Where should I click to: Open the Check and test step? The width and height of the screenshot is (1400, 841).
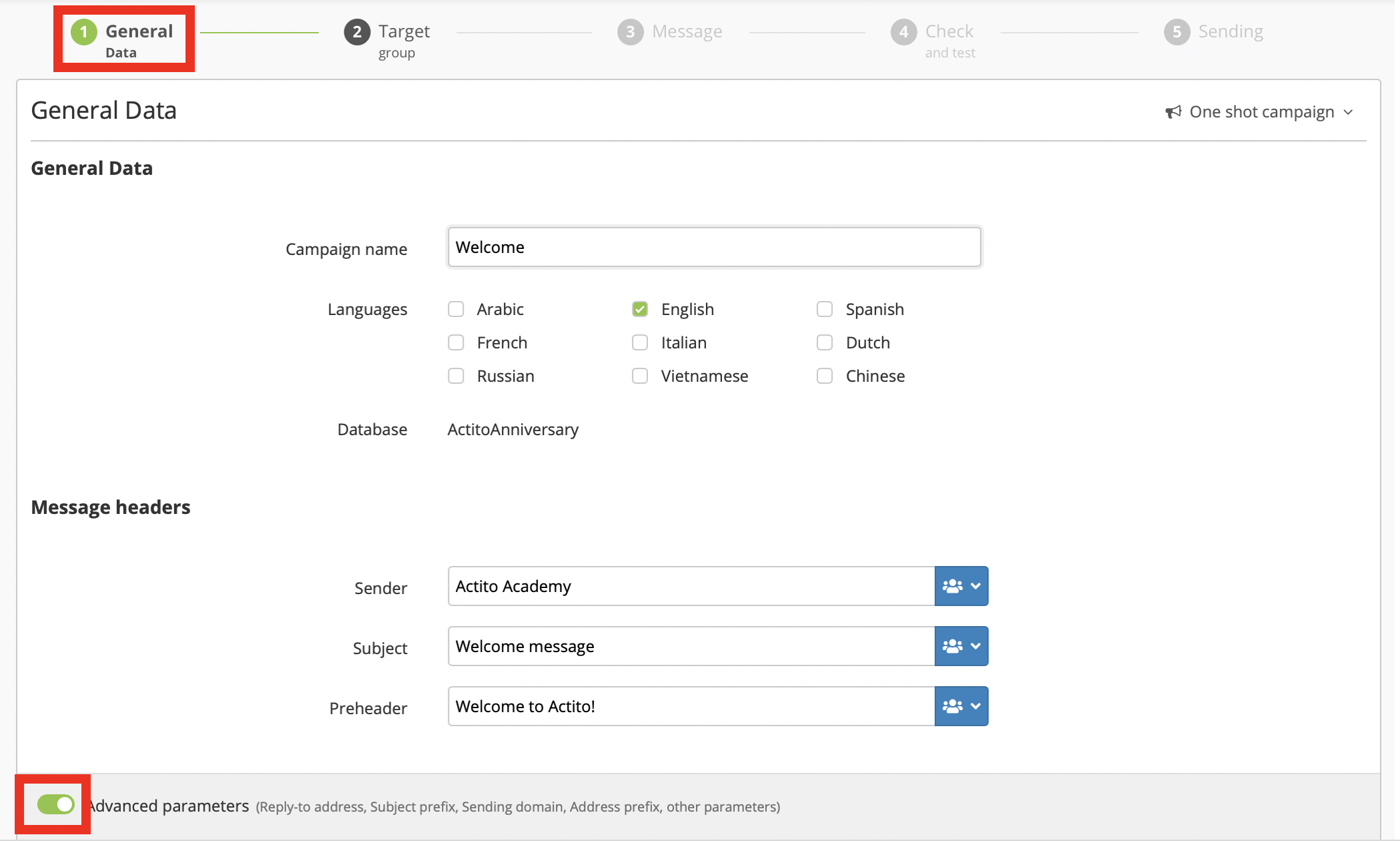pos(933,39)
